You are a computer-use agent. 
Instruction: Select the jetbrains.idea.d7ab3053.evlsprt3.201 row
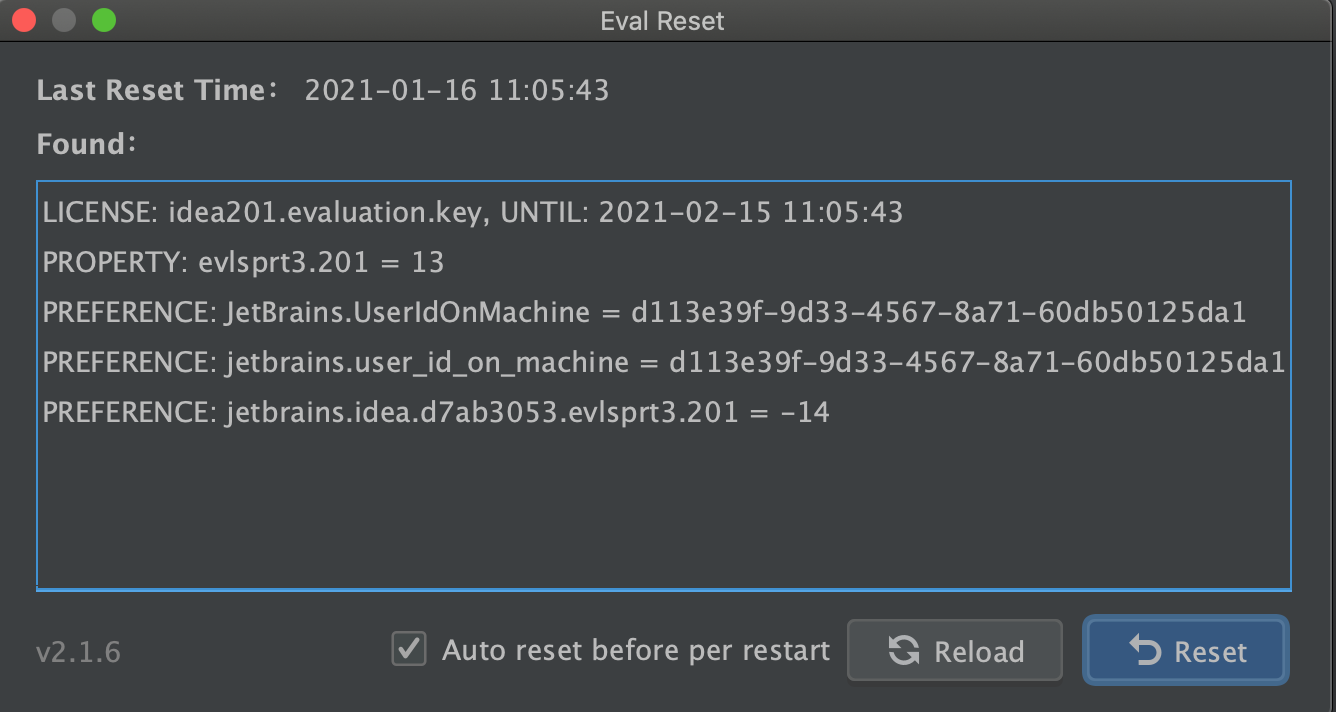pos(436,412)
